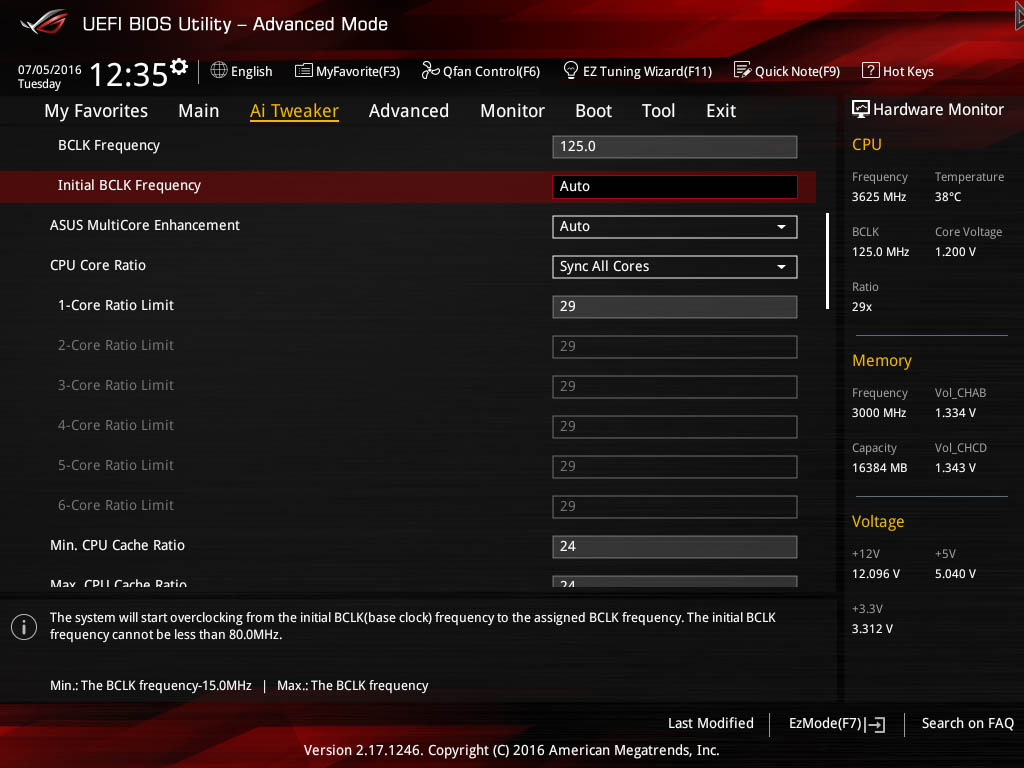The height and width of the screenshot is (768, 1024).
Task: Launch EZ Tuning Wizard(F11)
Action: [647, 71]
